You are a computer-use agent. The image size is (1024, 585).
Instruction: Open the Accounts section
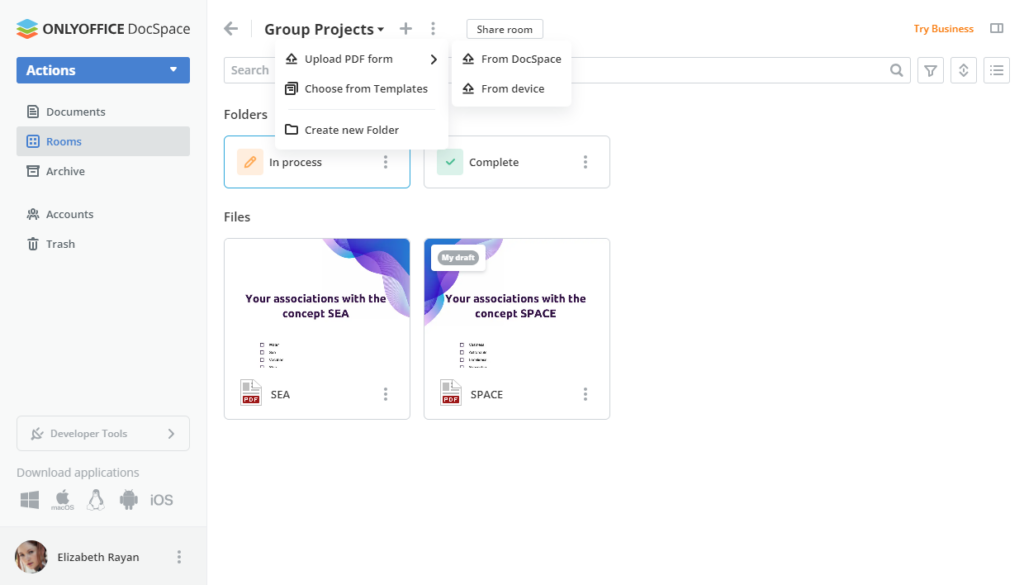click(70, 214)
